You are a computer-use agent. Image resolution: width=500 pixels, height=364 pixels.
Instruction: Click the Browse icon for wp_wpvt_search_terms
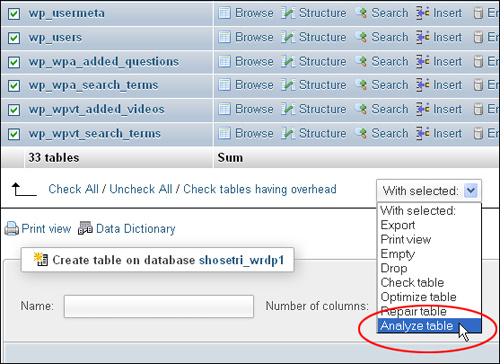224,133
